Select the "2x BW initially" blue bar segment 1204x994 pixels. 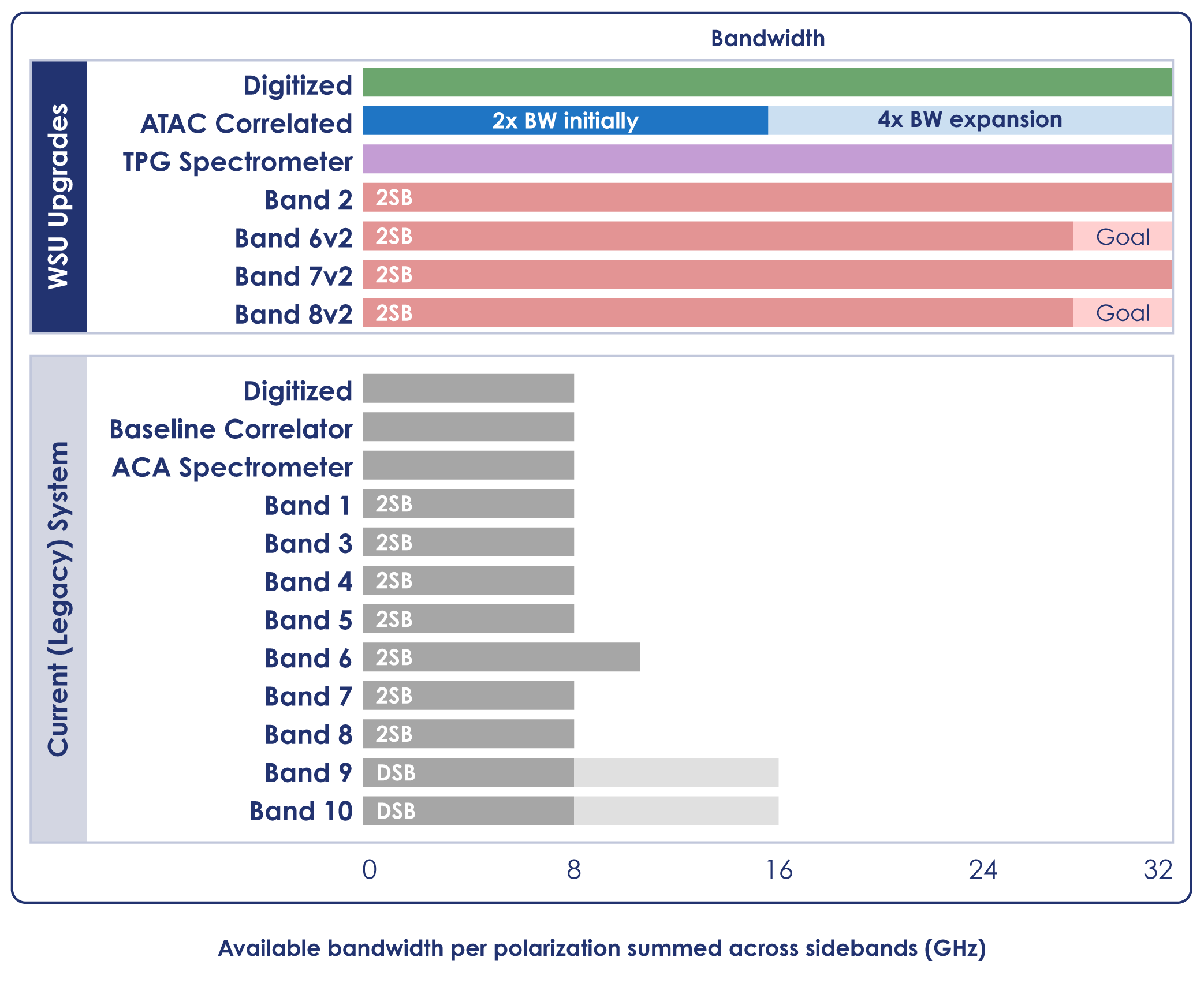pyautogui.click(x=565, y=121)
